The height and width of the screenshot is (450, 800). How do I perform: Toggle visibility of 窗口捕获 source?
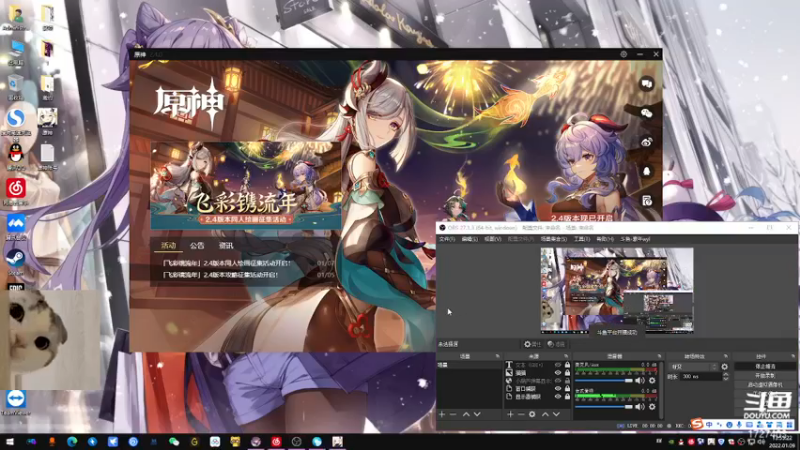pyautogui.click(x=558, y=389)
